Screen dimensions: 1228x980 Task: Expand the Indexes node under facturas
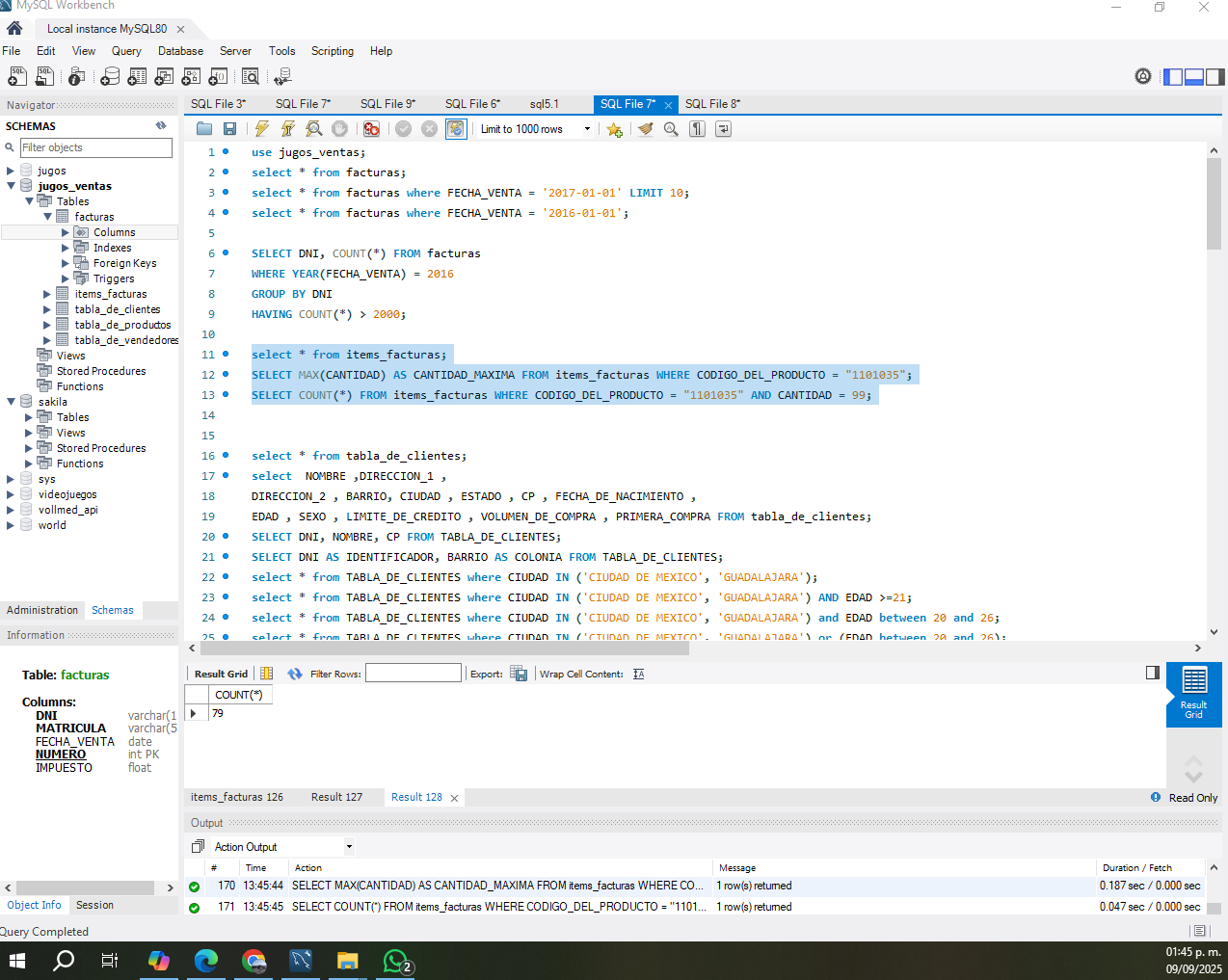point(66,248)
